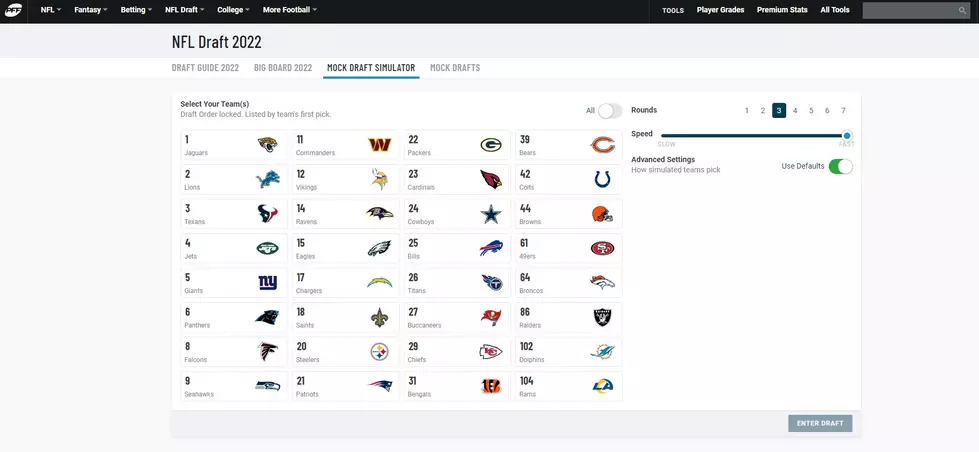Viewport: 979px width, 452px height.
Task: Go to the Mock Drafts tab
Action: point(455,67)
